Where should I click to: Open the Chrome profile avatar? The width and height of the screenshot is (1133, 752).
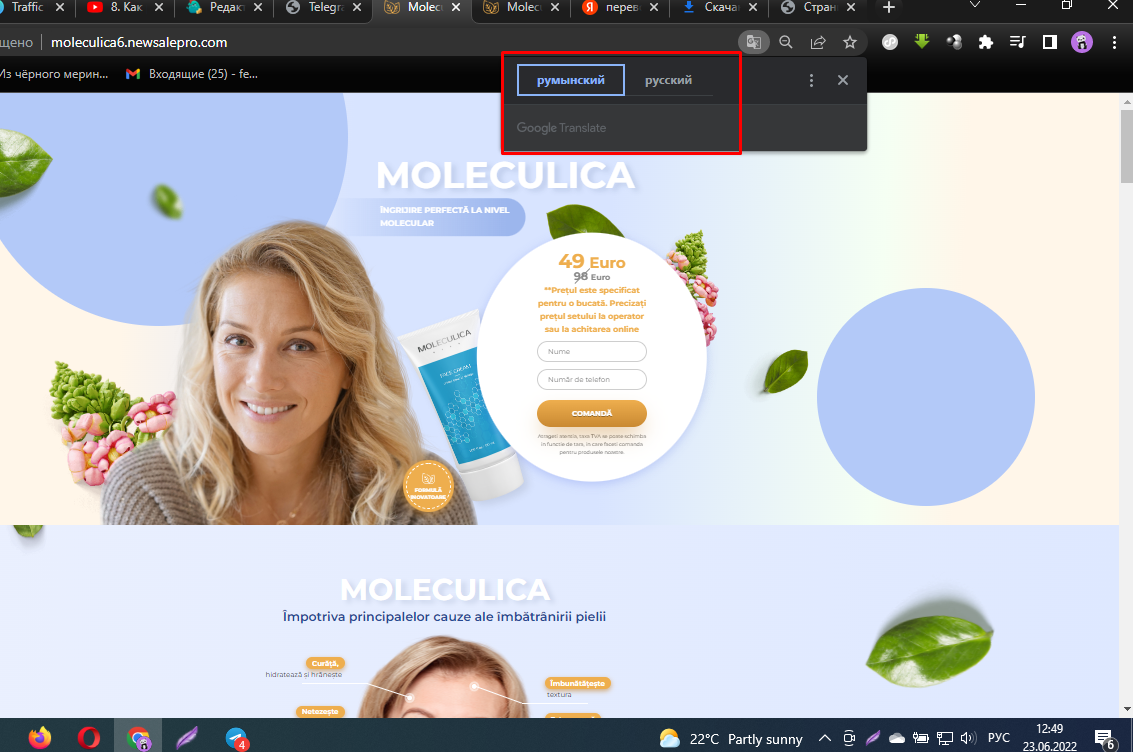click(1082, 42)
